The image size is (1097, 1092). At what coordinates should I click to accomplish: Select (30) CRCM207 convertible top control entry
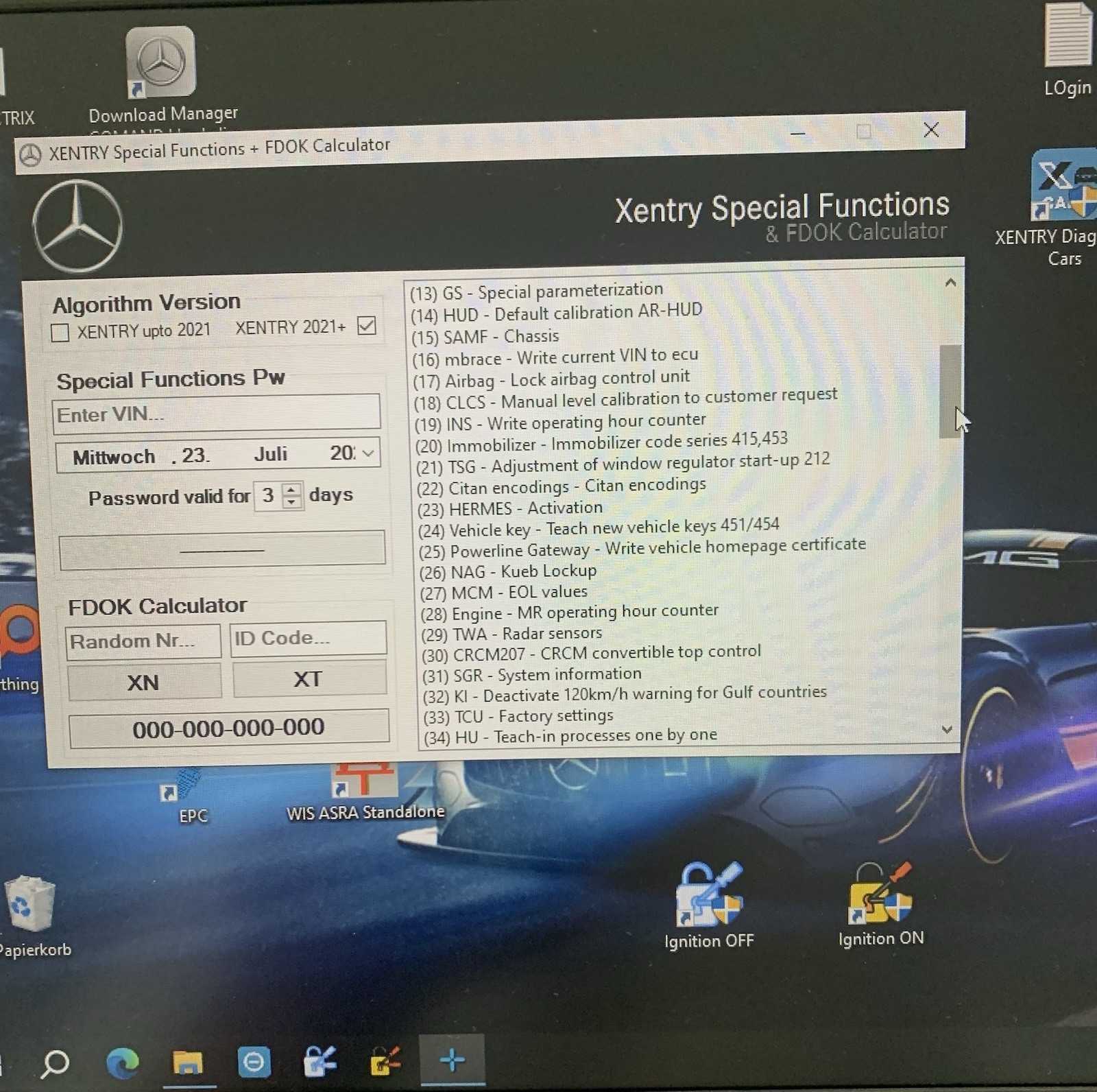click(592, 652)
